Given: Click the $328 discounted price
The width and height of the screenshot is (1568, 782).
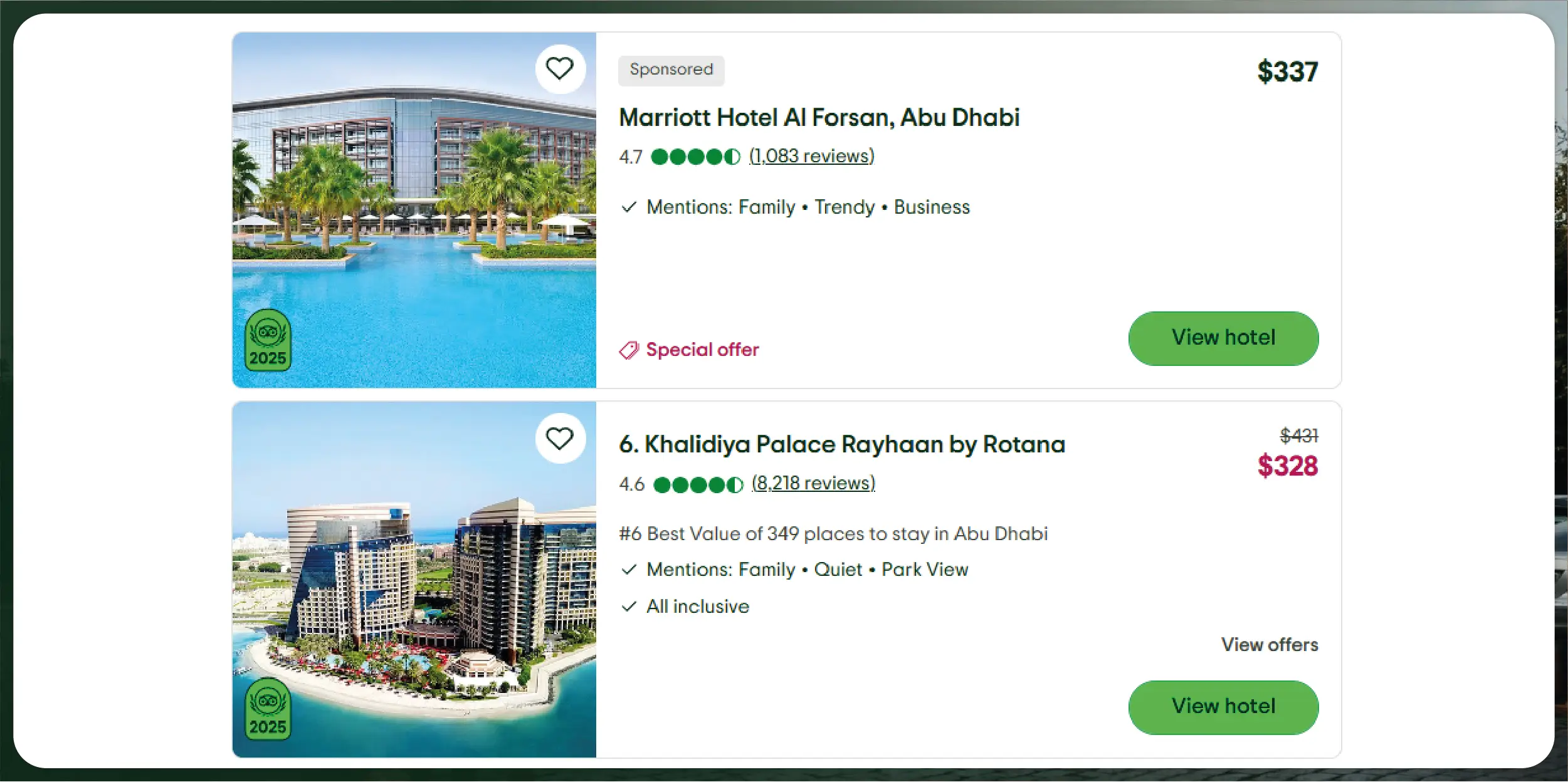Looking at the screenshot, I should pyautogui.click(x=1287, y=466).
